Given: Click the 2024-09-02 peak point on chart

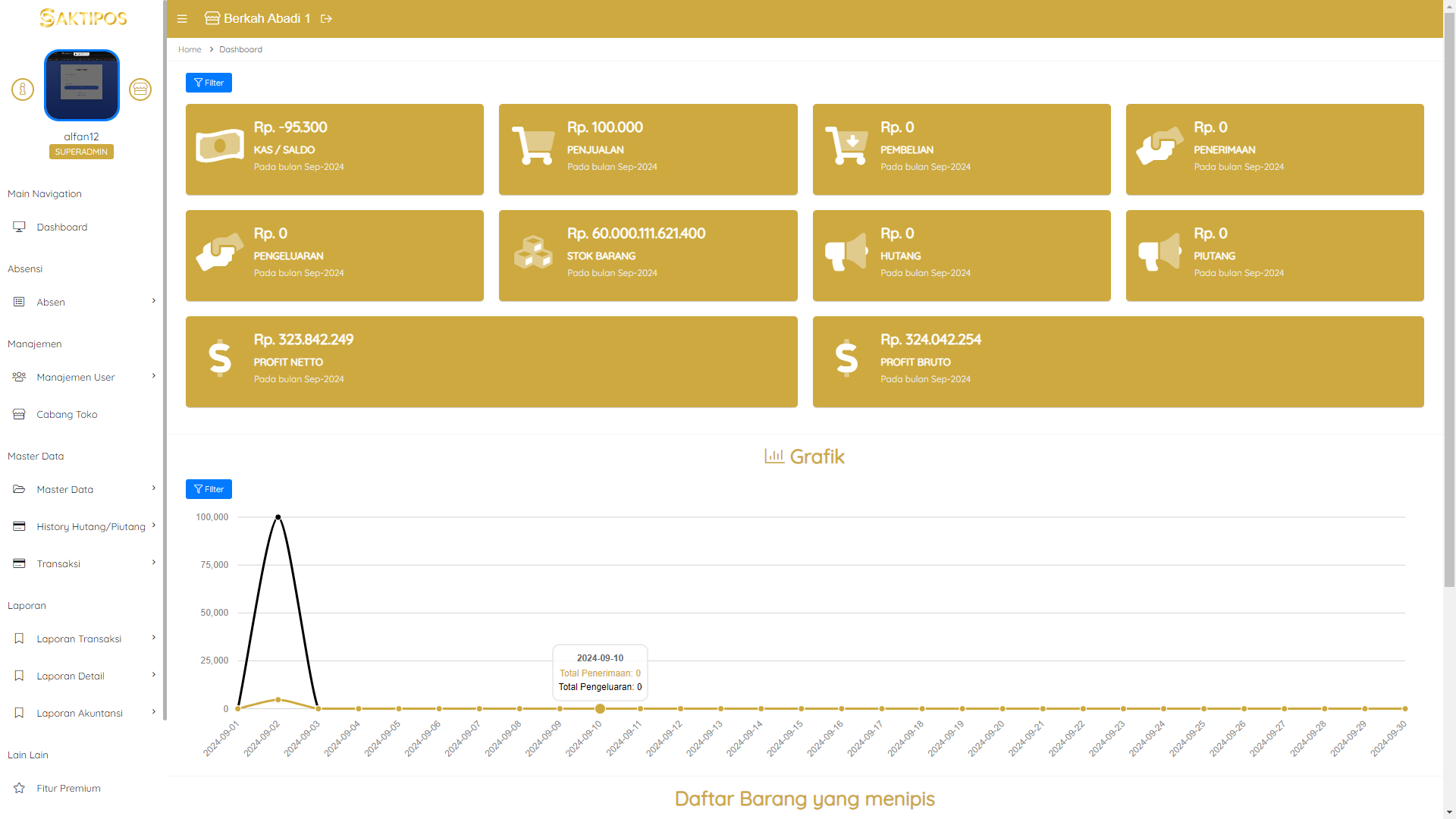Looking at the screenshot, I should click(278, 517).
